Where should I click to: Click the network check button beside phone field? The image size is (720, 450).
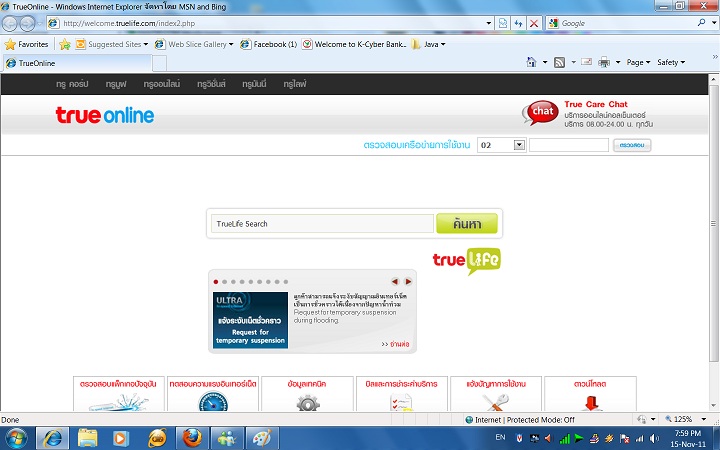632,145
